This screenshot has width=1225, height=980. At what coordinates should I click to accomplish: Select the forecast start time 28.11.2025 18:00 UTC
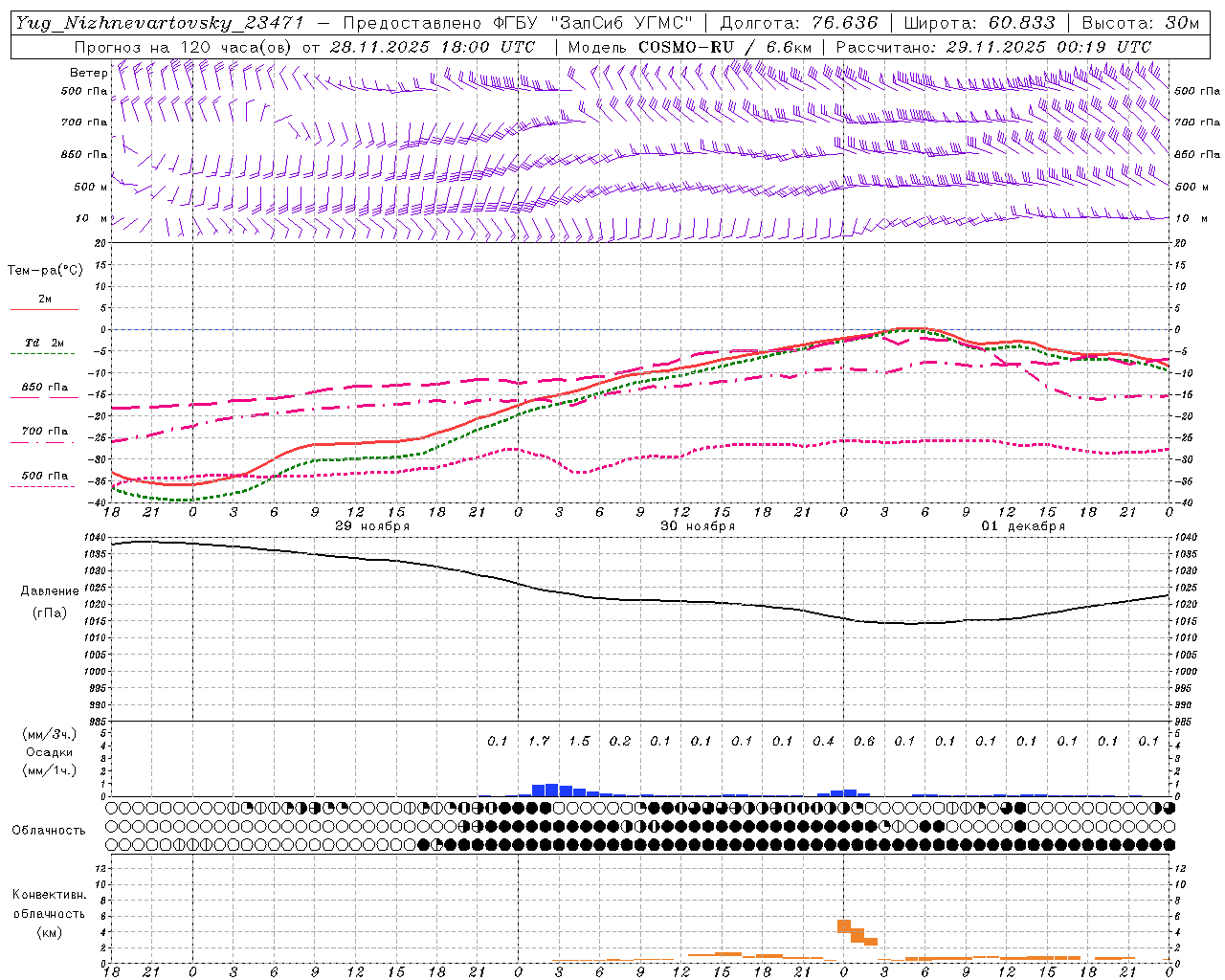point(433,47)
